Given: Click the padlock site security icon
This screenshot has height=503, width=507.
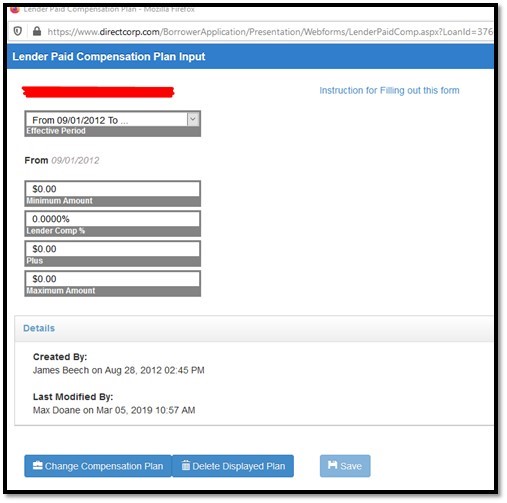Looking at the screenshot, I should click(x=37, y=31).
